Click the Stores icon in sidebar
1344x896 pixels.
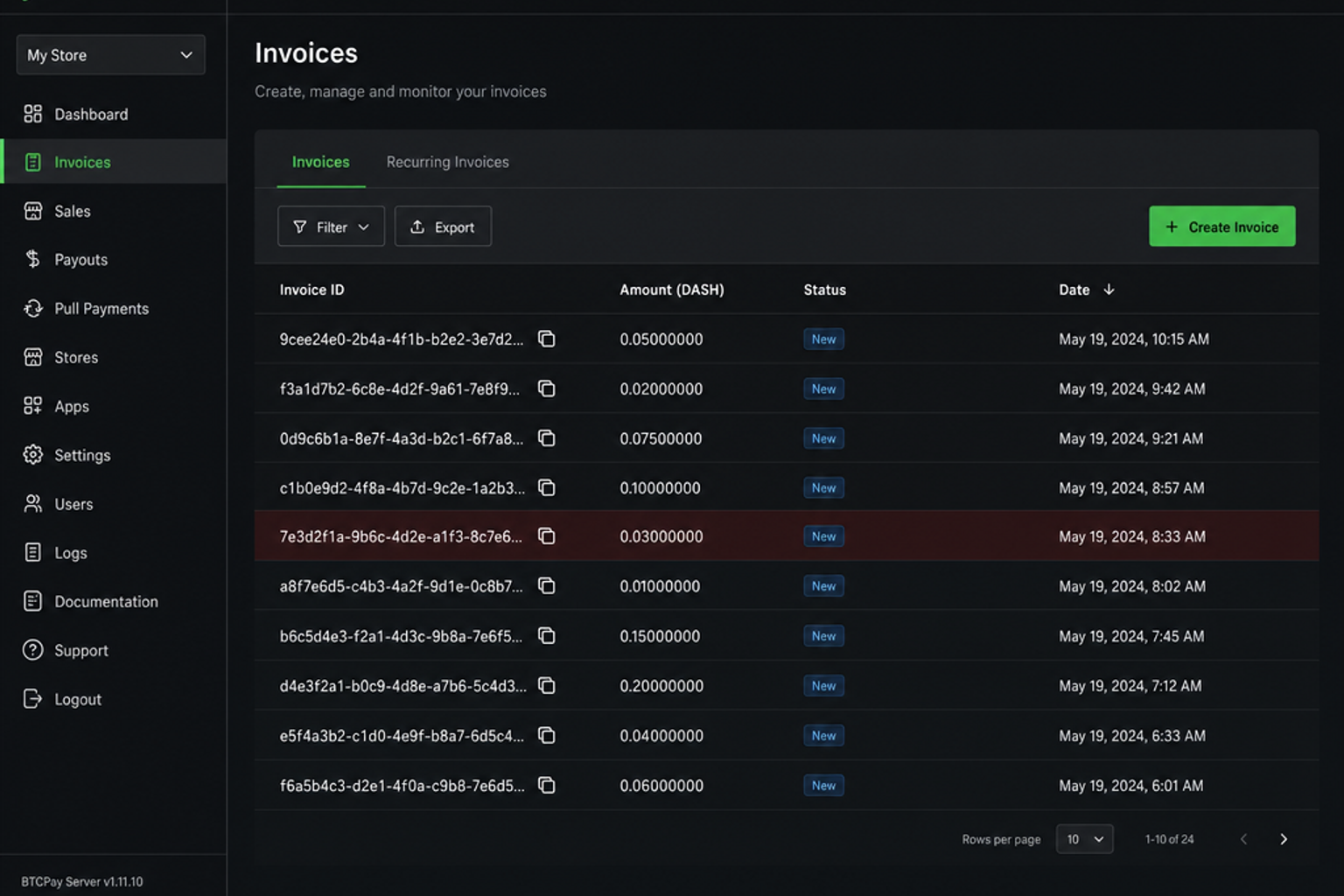click(32, 357)
